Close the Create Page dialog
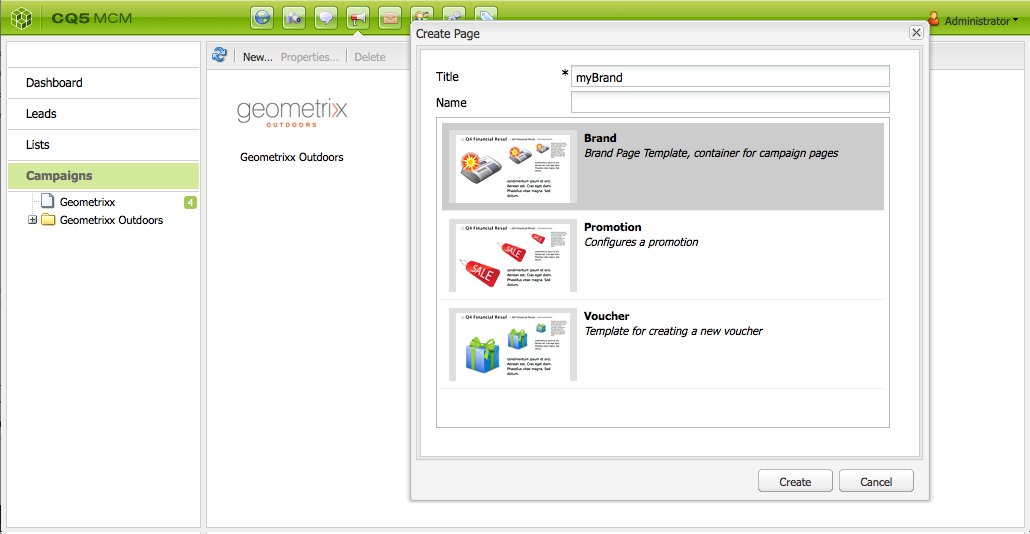Viewport: 1030px width, 534px height. tap(916, 33)
